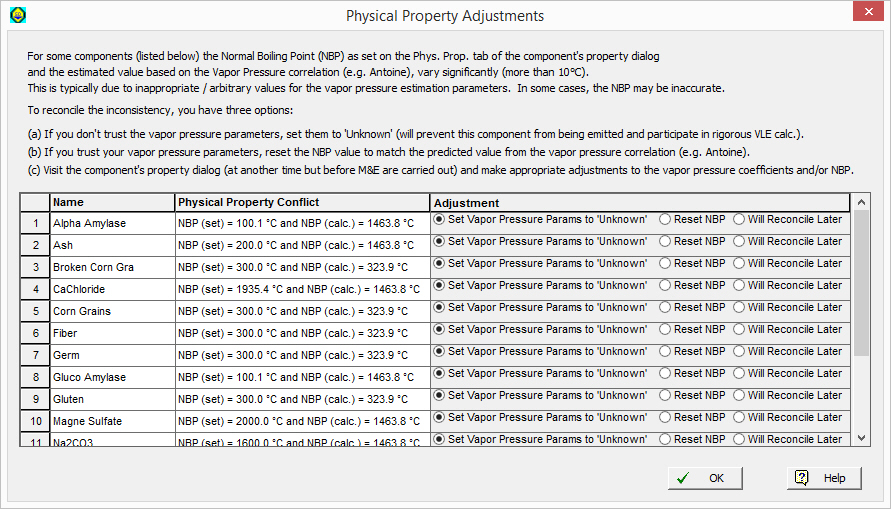Image resolution: width=891 pixels, height=509 pixels.
Task: Select Reset NBP for Alpha Amylase
Action: click(x=666, y=219)
